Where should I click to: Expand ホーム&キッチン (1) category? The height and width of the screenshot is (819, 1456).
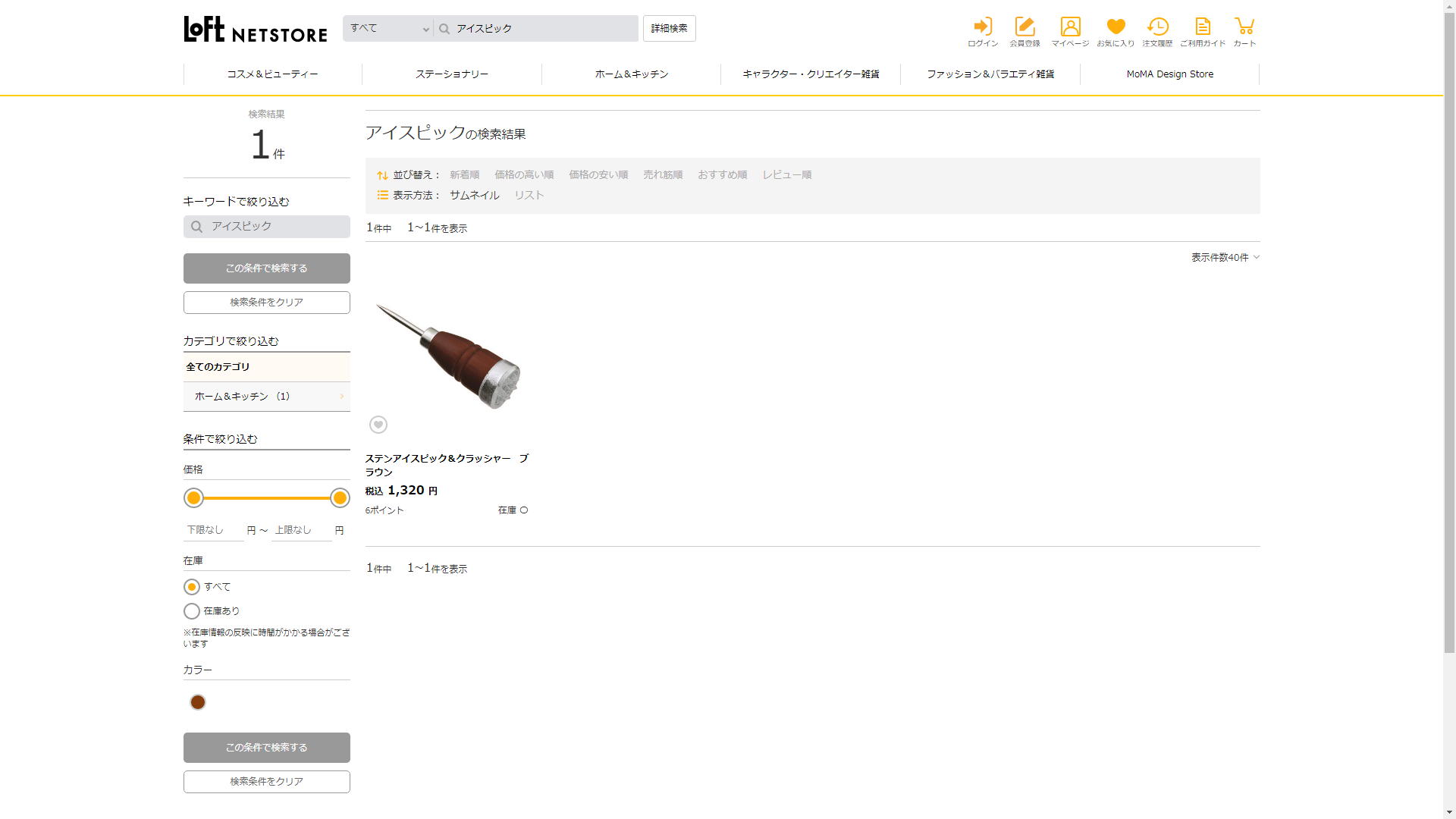(266, 397)
